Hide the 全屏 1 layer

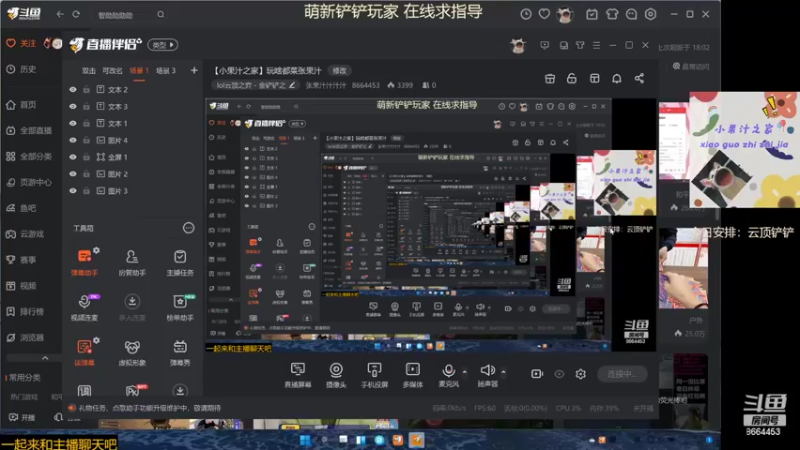pyautogui.click(x=73, y=157)
